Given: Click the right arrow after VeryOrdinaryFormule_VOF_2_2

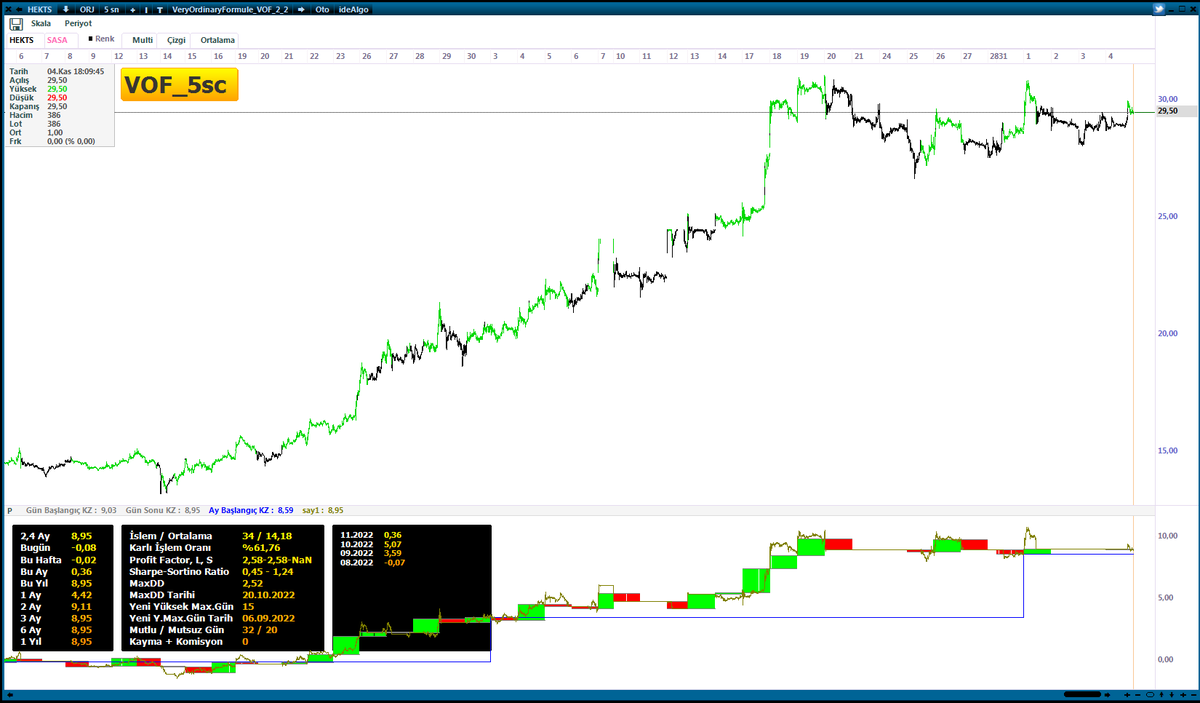Looking at the screenshot, I should pyautogui.click(x=301, y=9).
